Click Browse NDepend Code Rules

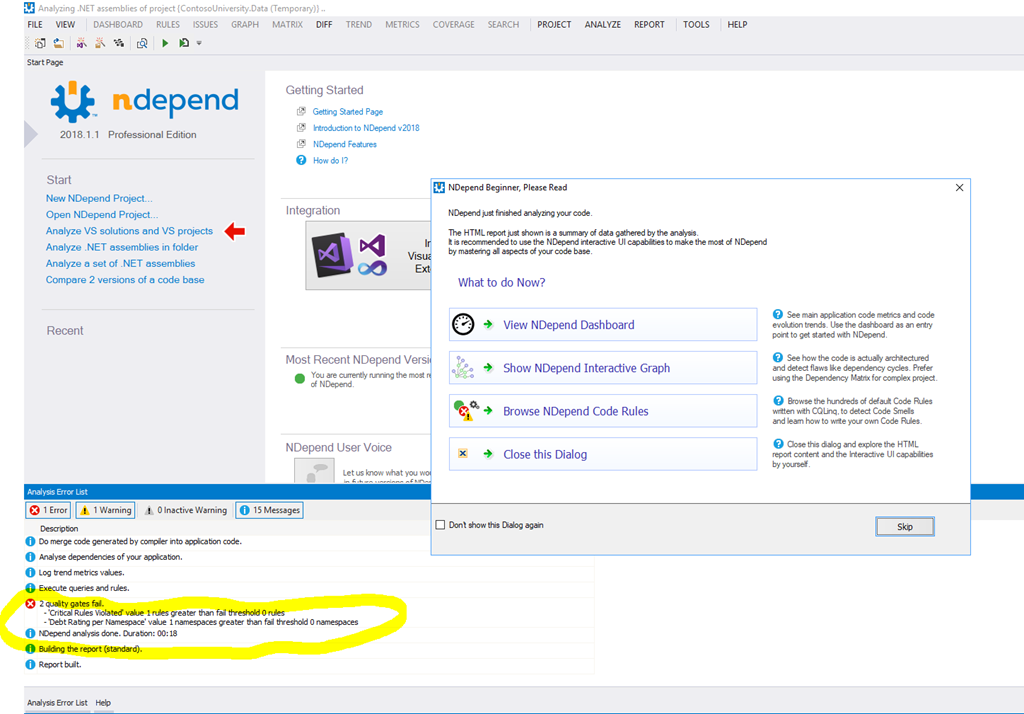pyautogui.click(x=575, y=411)
